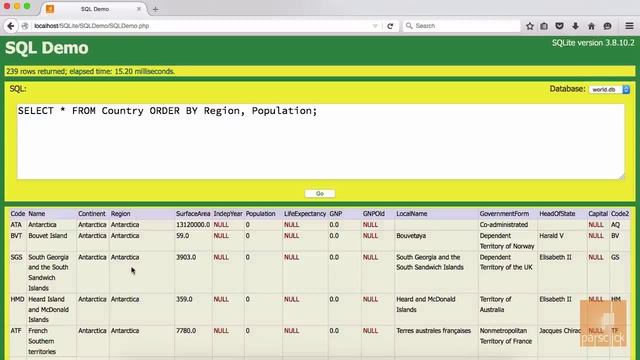Open the bookmarks list icon
Screen dimensions: 640x360
[x=544, y=26]
